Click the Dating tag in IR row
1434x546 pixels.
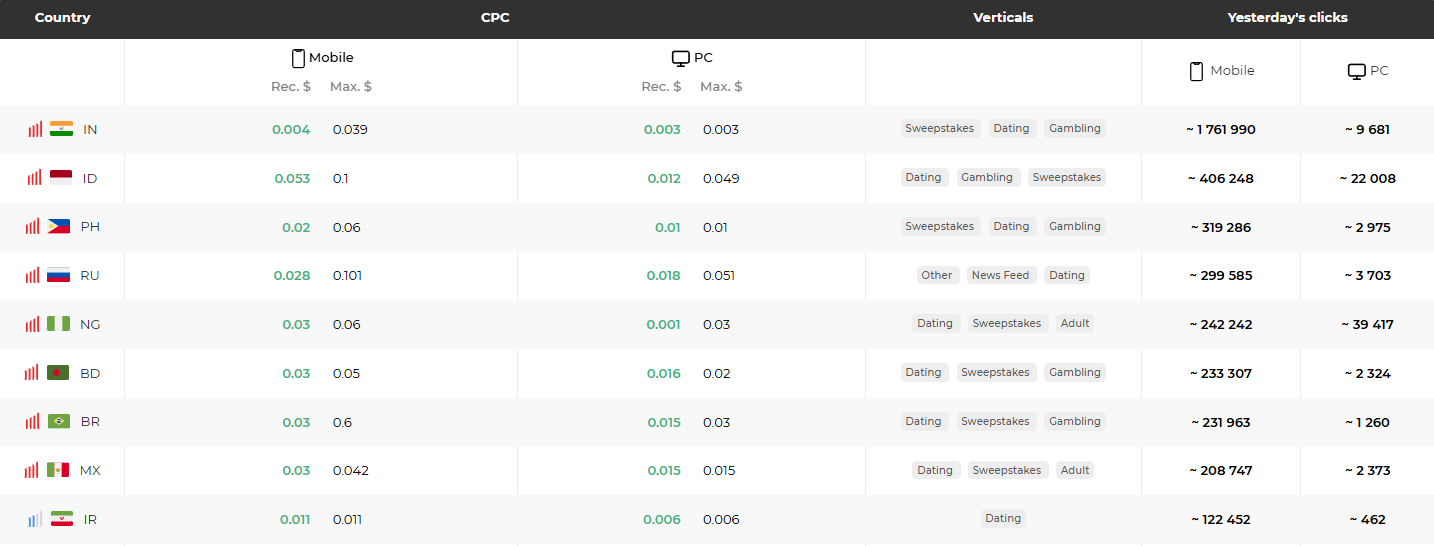(x=1002, y=518)
